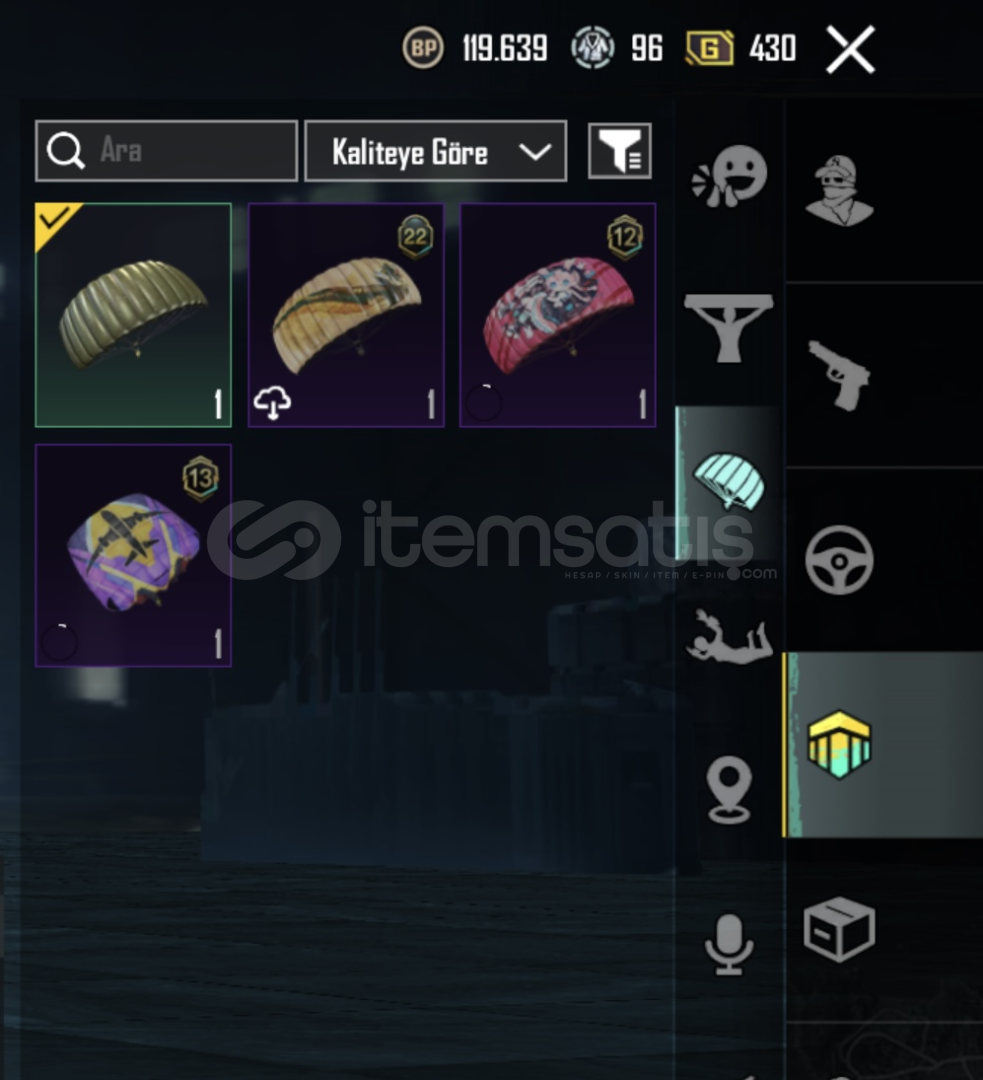Screen dimensions: 983x1080
Task: Open the parachute skins category
Action: (x=729, y=481)
